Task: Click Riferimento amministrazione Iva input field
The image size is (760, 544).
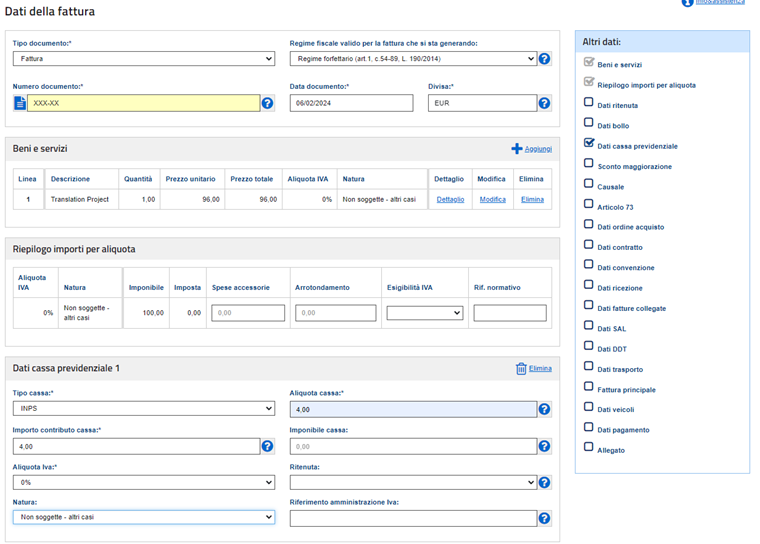Action: pyautogui.click(x=413, y=518)
